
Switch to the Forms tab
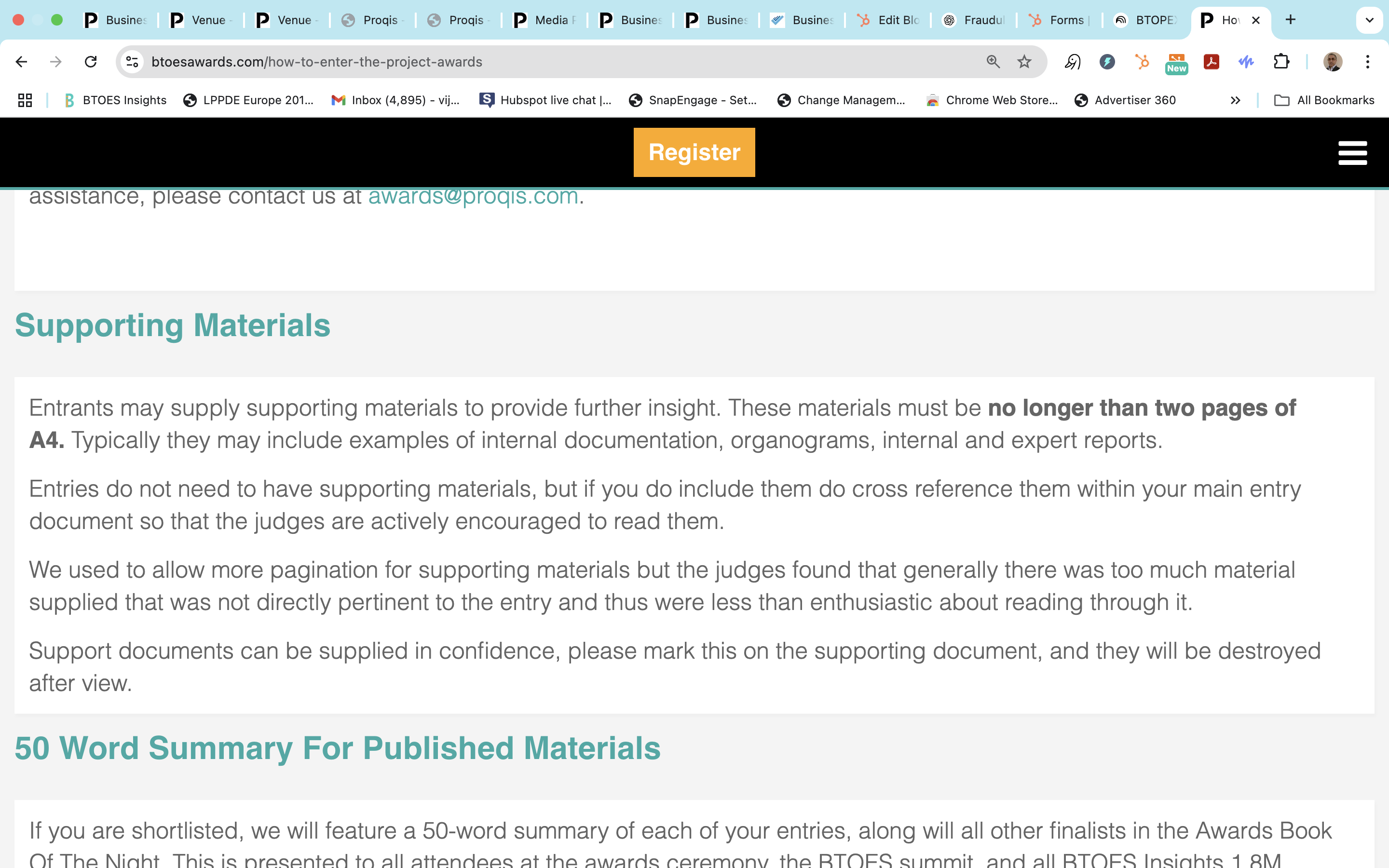click(1060, 20)
